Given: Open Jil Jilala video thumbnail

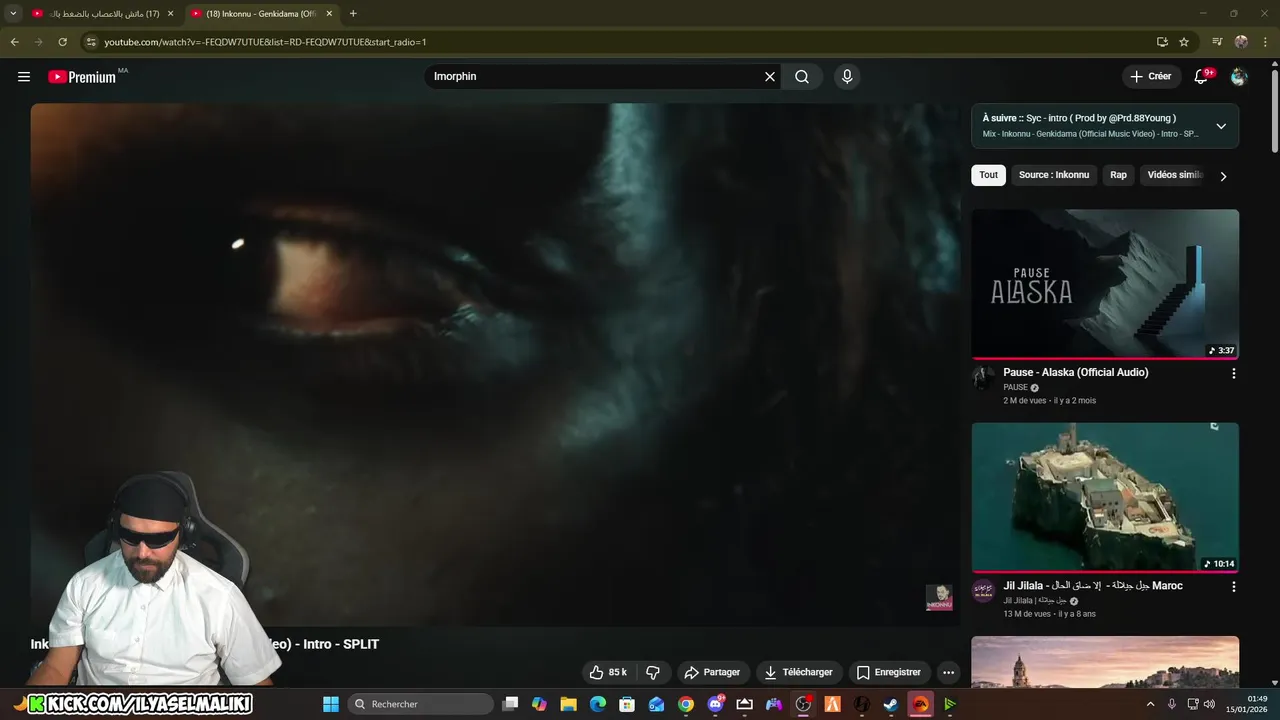Looking at the screenshot, I should click(1105, 497).
